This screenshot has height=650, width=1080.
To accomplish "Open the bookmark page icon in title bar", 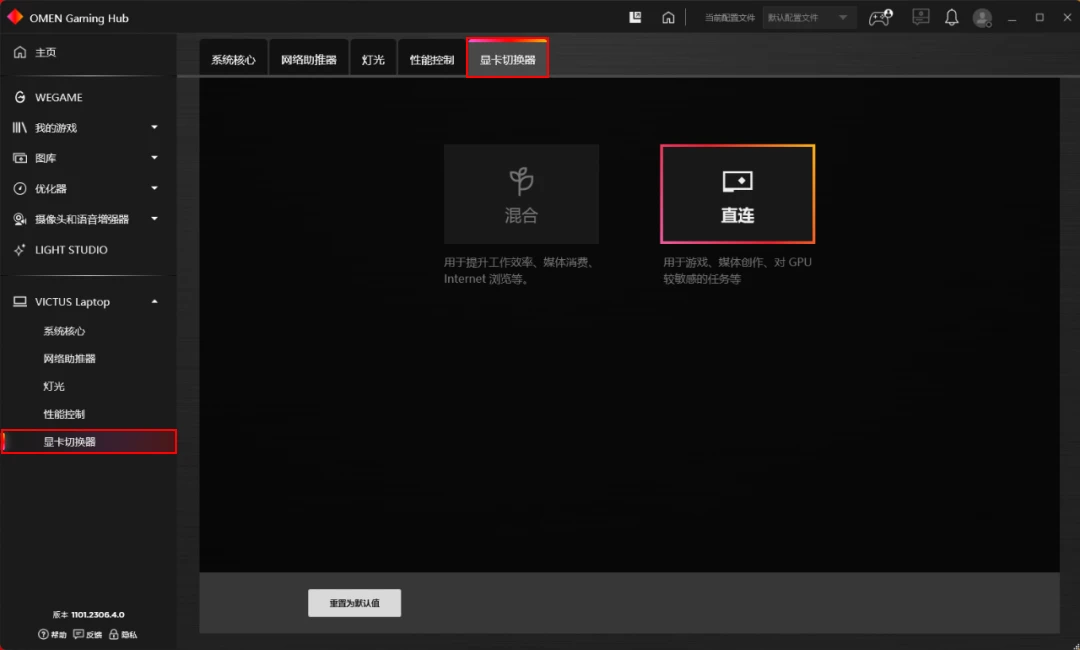I will point(635,17).
